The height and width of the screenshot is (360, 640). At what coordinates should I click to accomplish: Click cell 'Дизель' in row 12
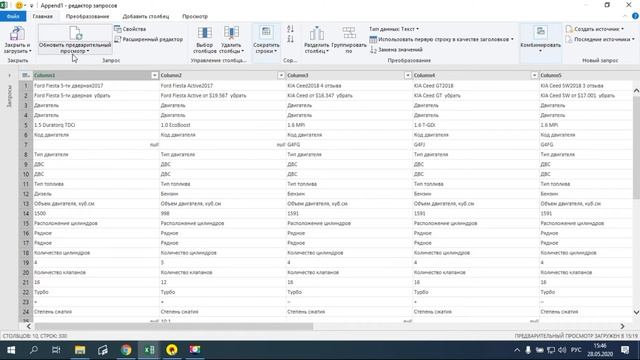point(96,193)
